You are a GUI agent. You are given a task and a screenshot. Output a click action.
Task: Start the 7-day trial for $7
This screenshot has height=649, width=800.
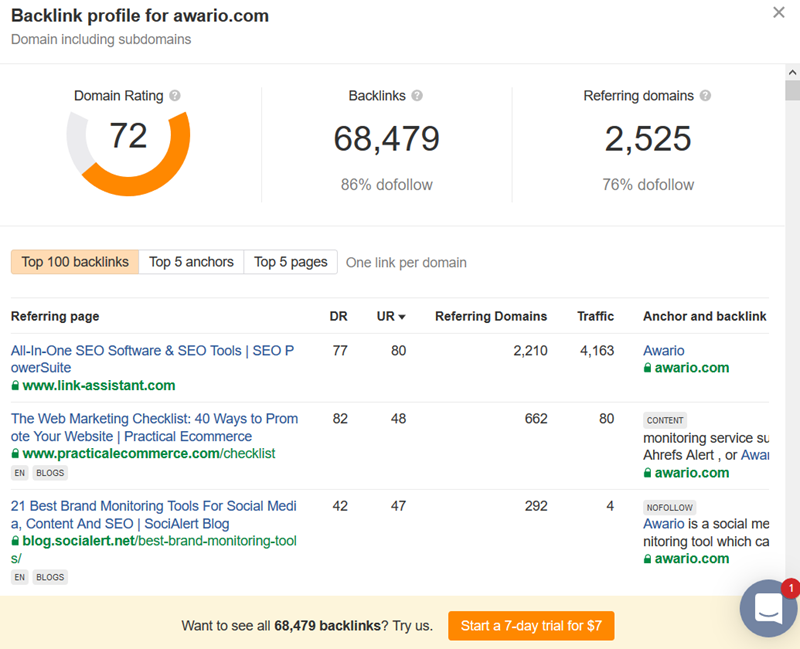[x=531, y=626]
